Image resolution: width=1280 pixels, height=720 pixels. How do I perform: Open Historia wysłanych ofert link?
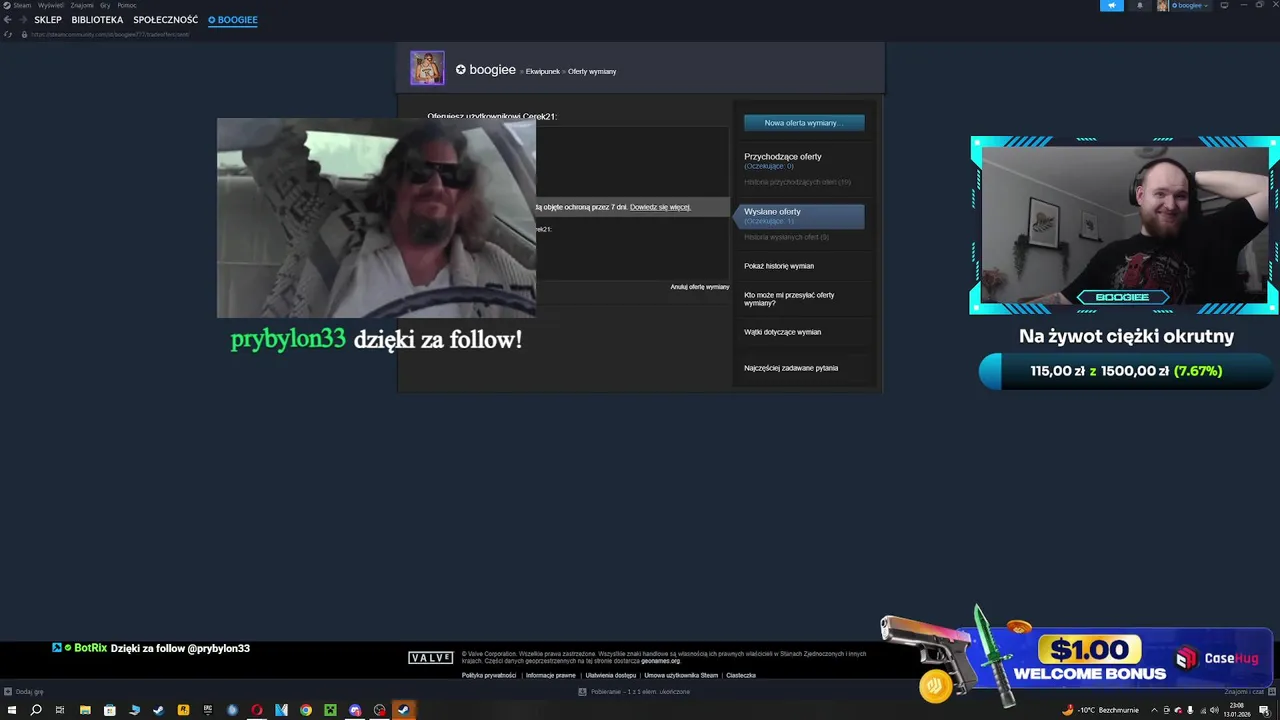click(x=786, y=237)
